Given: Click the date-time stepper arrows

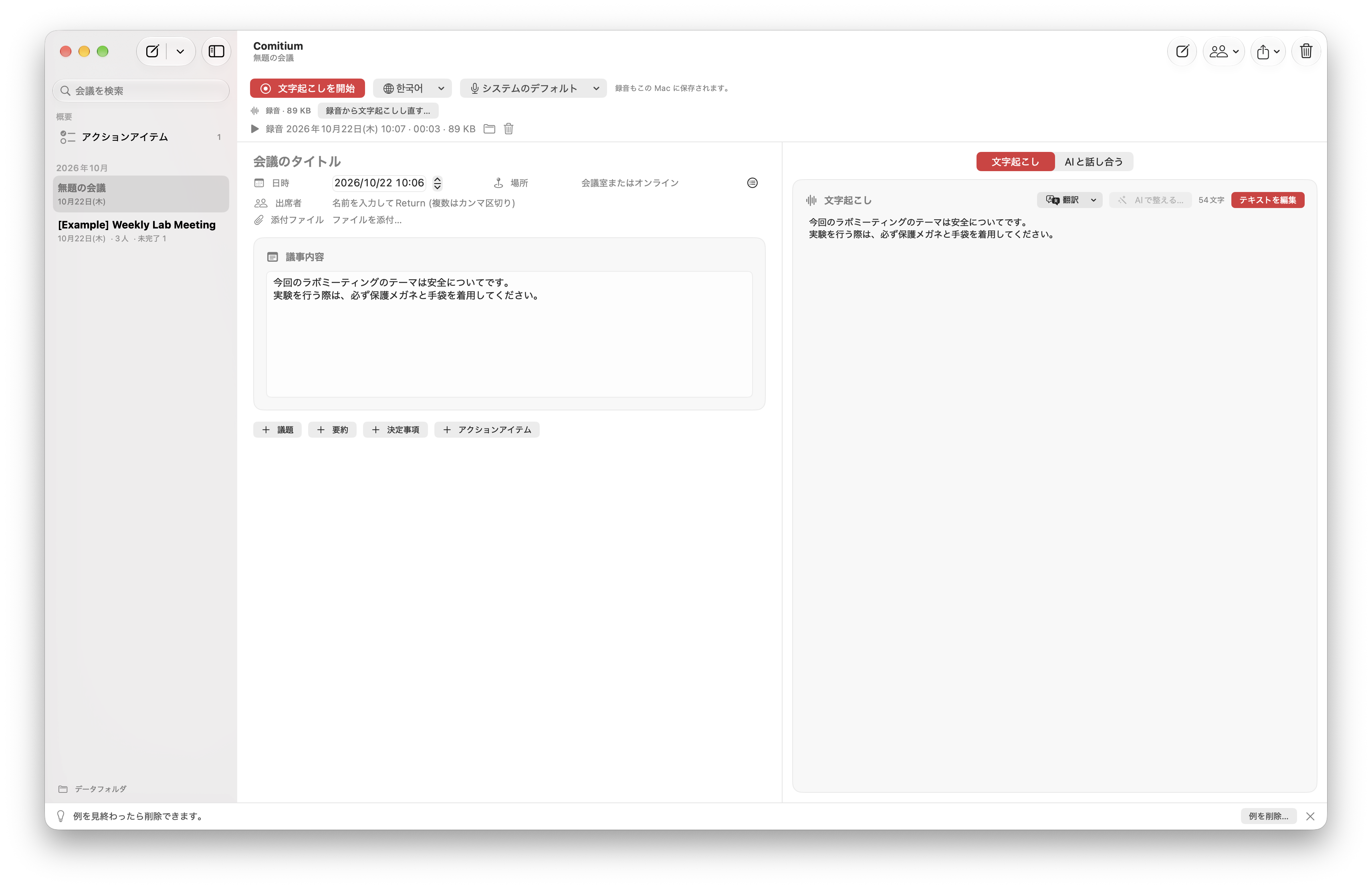Looking at the screenshot, I should [x=438, y=183].
